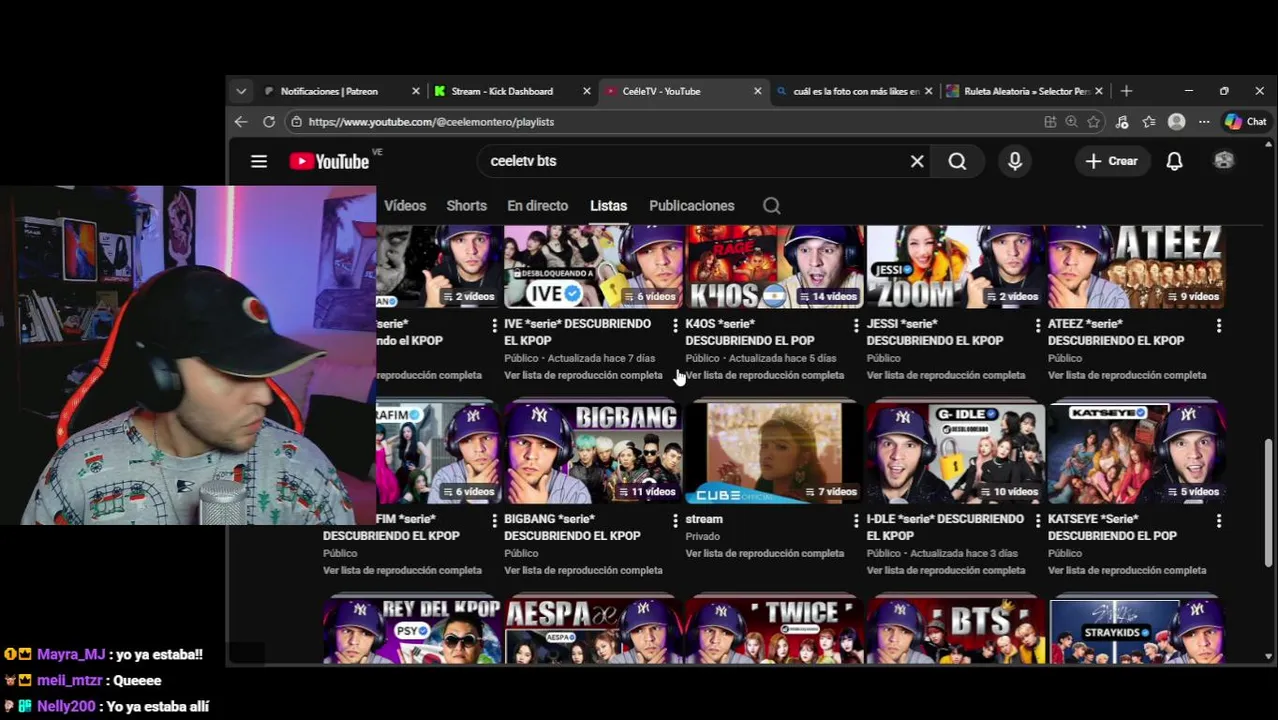Open the STRAYKIDS playlist thumbnail
Image resolution: width=1278 pixels, height=720 pixels.
click(1137, 631)
